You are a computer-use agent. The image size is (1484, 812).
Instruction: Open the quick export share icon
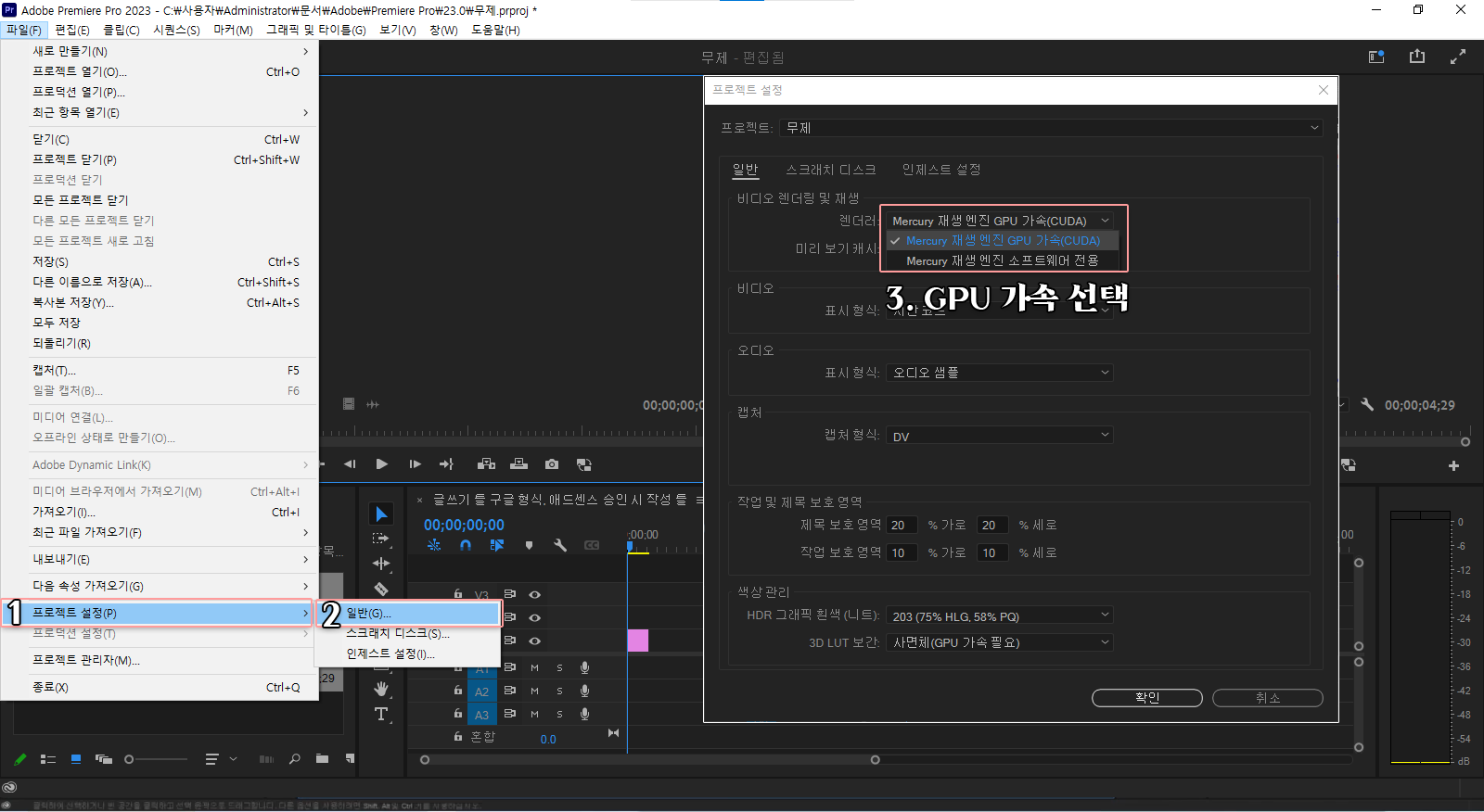coord(1417,57)
